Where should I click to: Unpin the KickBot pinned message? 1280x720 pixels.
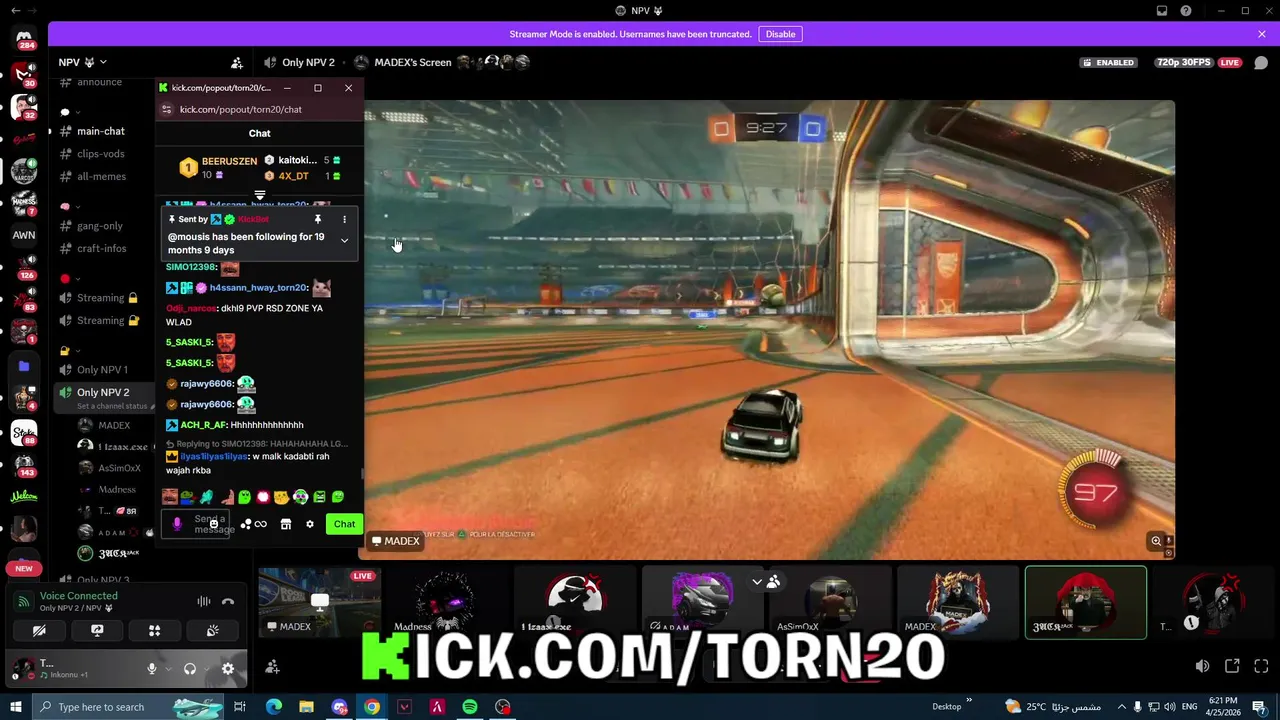pos(318,219)
